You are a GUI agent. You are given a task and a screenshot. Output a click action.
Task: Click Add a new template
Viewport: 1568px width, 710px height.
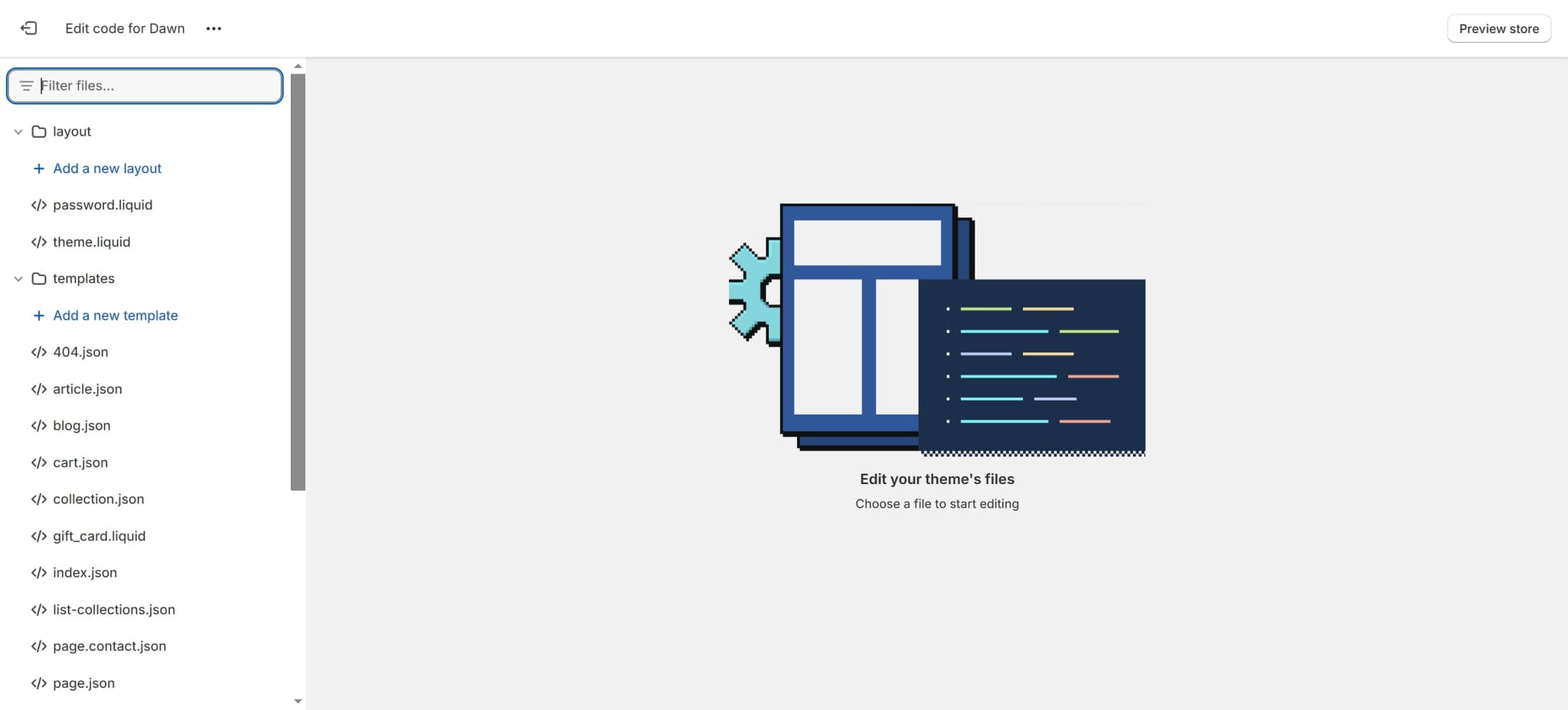(116, 315)
